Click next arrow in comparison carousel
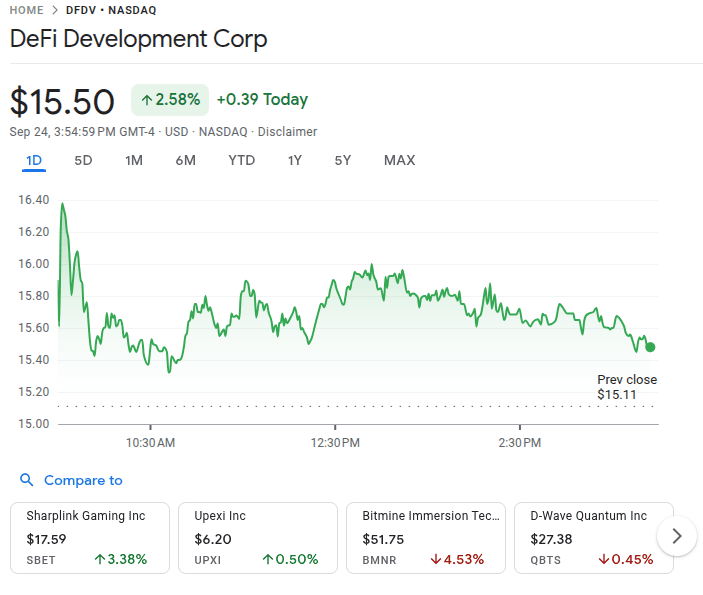 click(677, 536)
